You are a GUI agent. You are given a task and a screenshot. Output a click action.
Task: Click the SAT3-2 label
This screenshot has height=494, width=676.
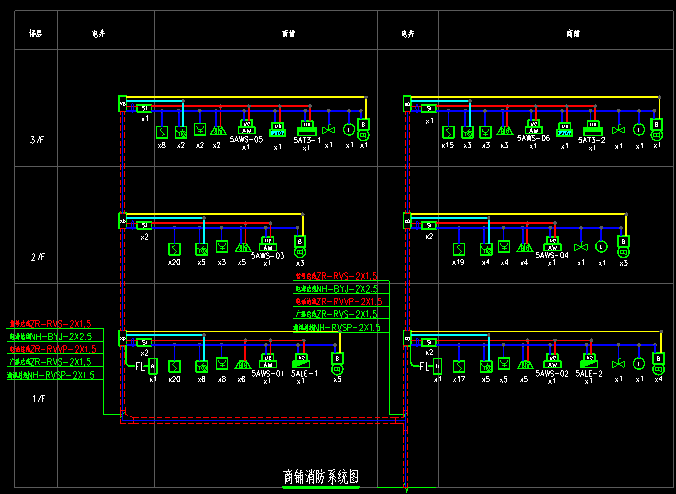[x=592, y=140]
